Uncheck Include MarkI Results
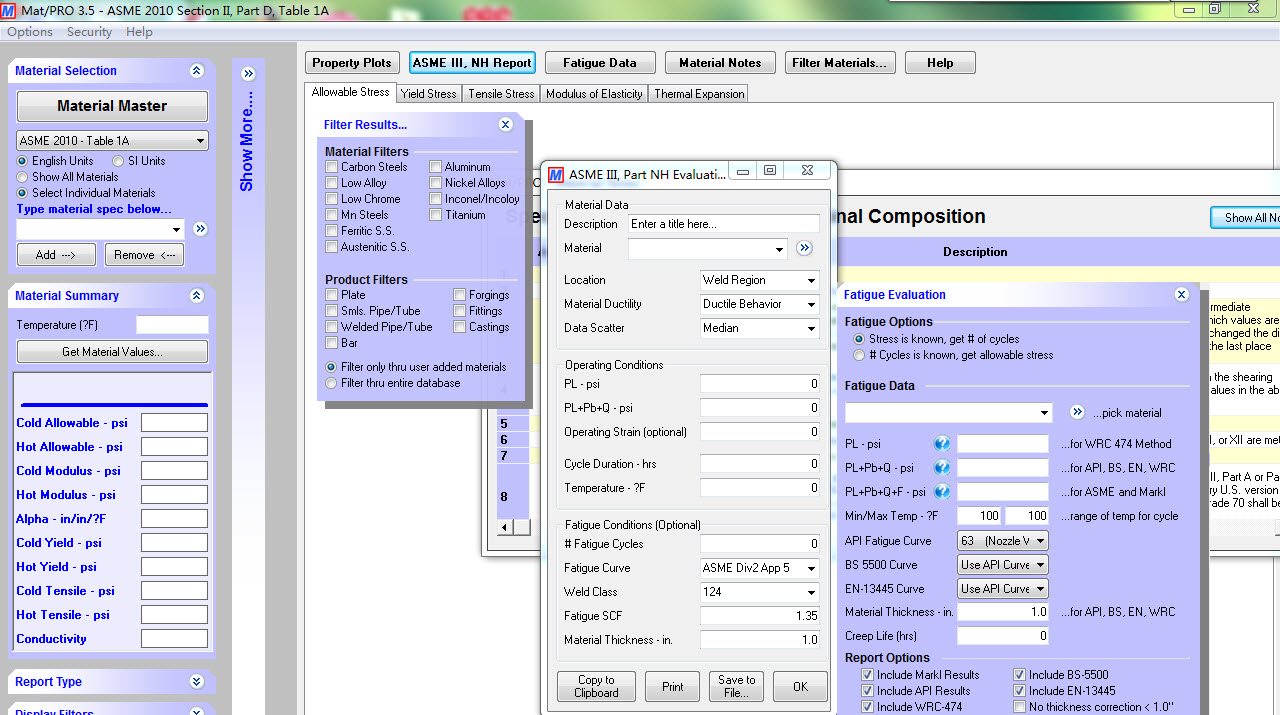This screenshot has height=715, width=1280. pos(867,675)
